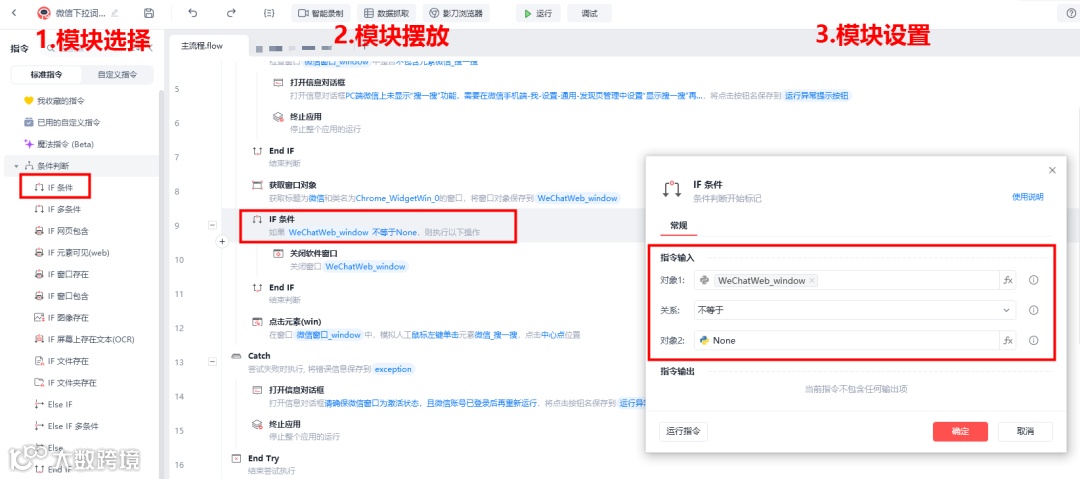Click the redo arrow

click(231, 13)
